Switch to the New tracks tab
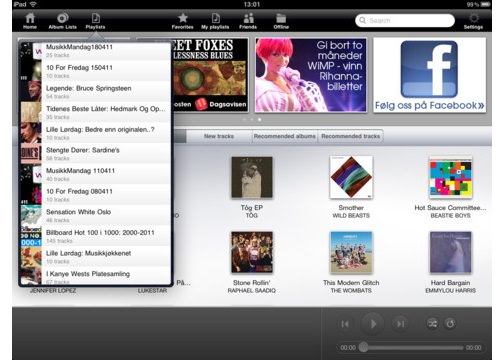The height and width of the screenshot is (360, 500). (x=219, y=136)
